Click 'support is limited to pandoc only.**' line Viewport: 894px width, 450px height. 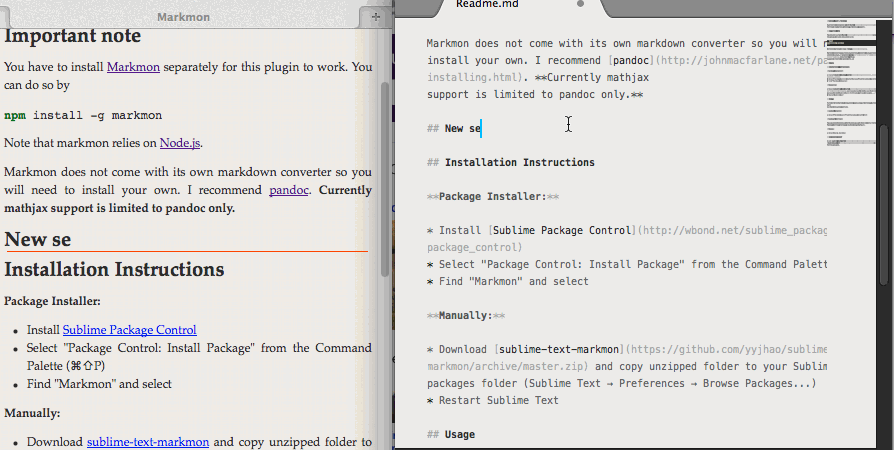[x=535, y=94]
